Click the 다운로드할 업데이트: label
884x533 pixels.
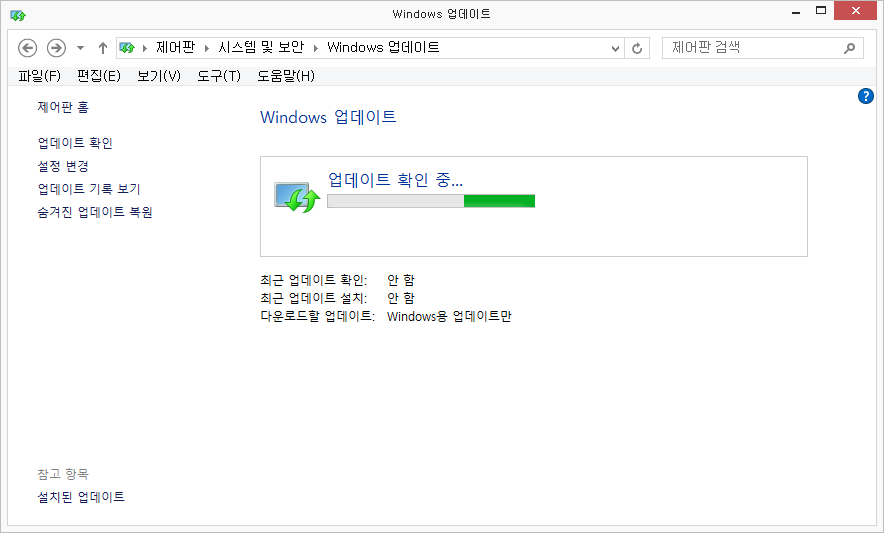[x=317, y=316]
